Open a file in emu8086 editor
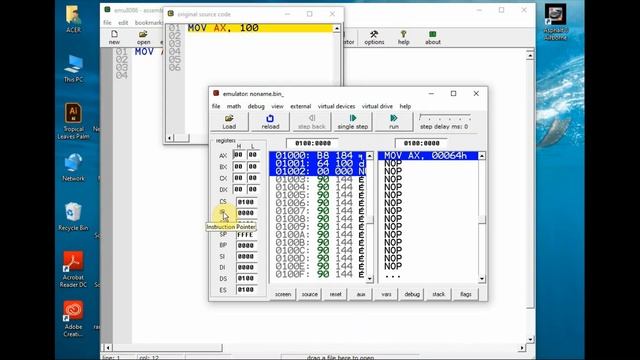The width and height of the screenshot is (640, 360). point(143,37)
